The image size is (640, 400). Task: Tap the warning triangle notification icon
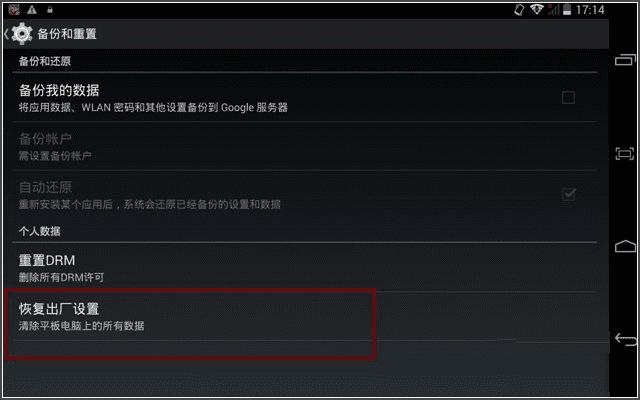(x=32, y=10)
